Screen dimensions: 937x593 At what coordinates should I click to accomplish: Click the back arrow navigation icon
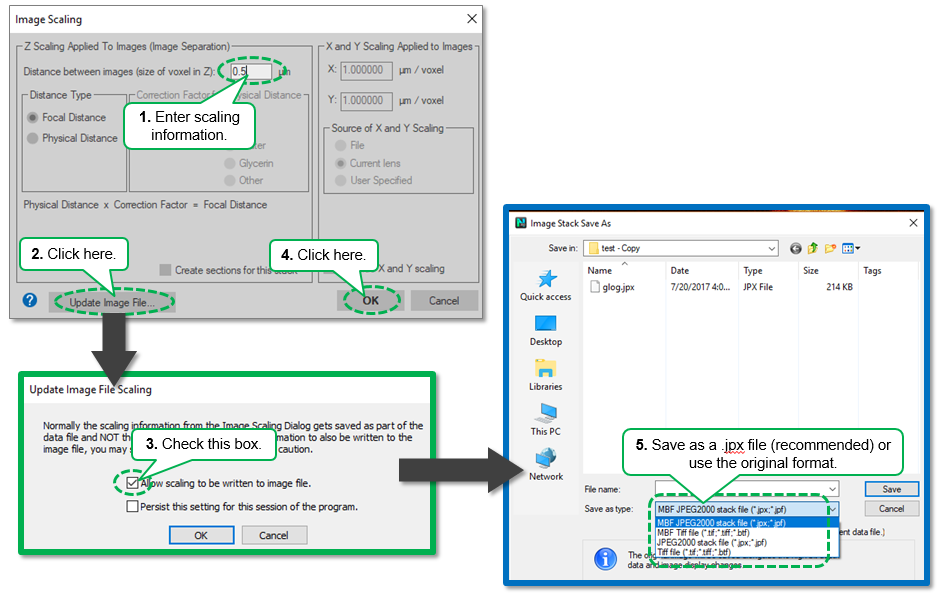pos(796,248)
